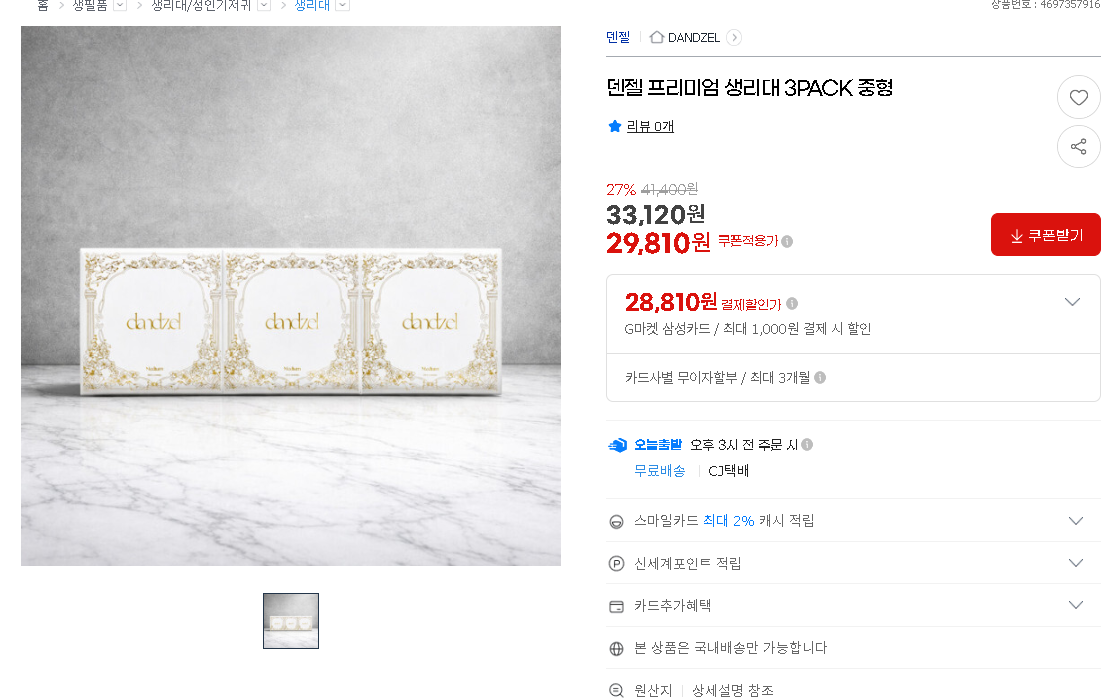The height and width of the screenshot is (698, 1117).
Task: Show same-day shipping info icon
Action: (807, 444)
